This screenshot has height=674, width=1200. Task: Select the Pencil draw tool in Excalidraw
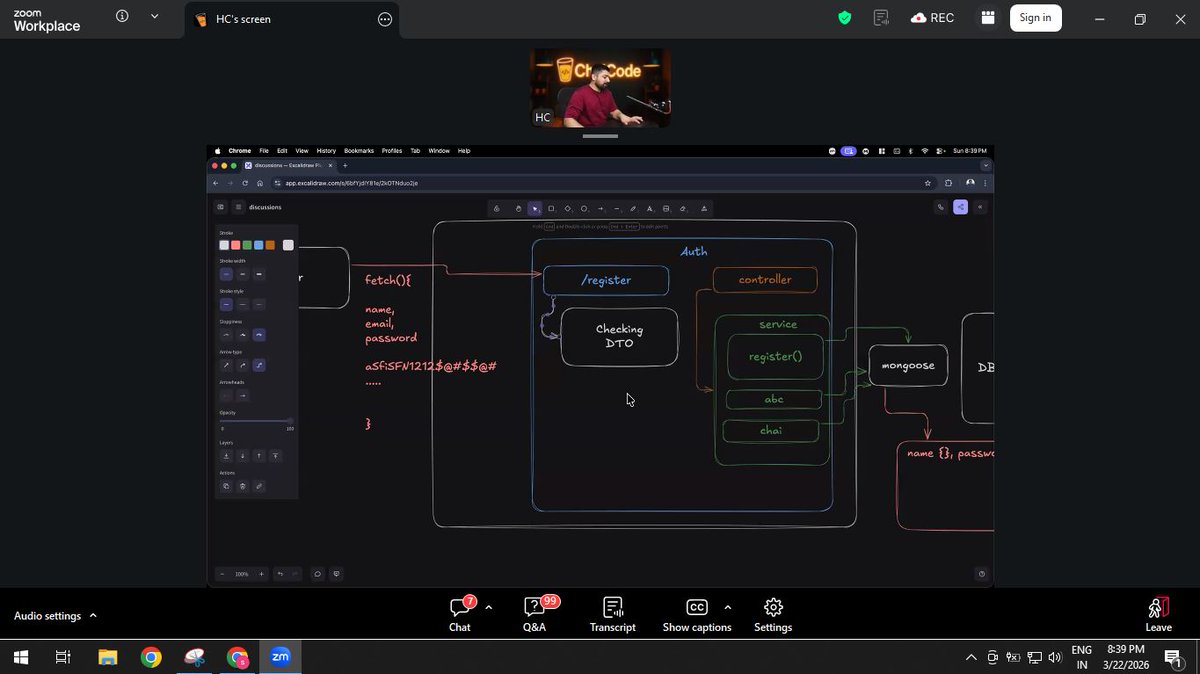click(633, 209)
